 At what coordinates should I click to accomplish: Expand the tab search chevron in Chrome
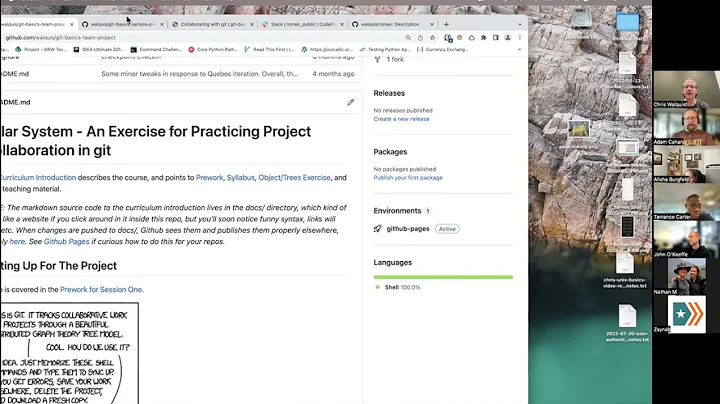tap(520, 24)
